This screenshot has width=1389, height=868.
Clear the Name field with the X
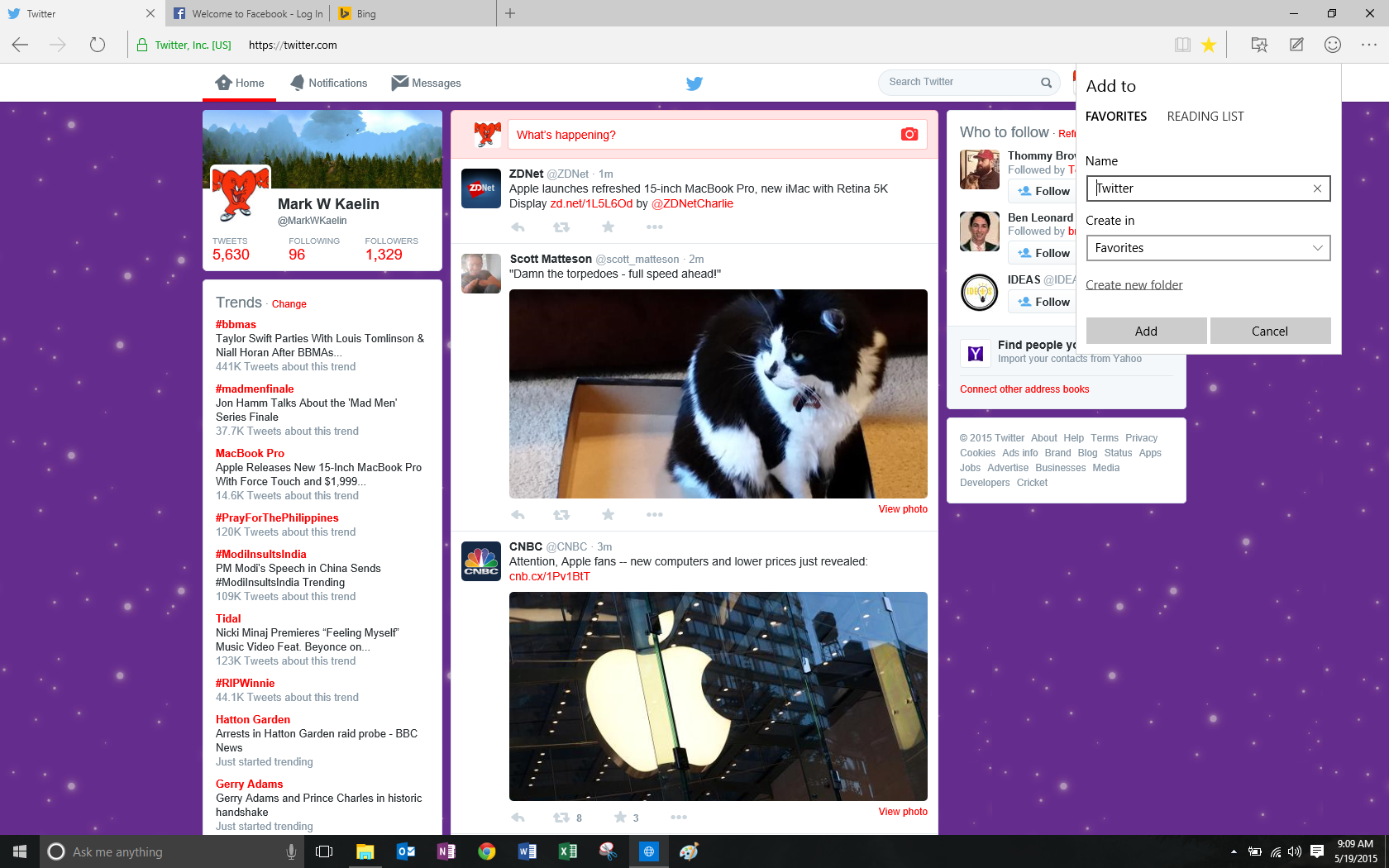pyautogui.click(x=1317, y=188)
